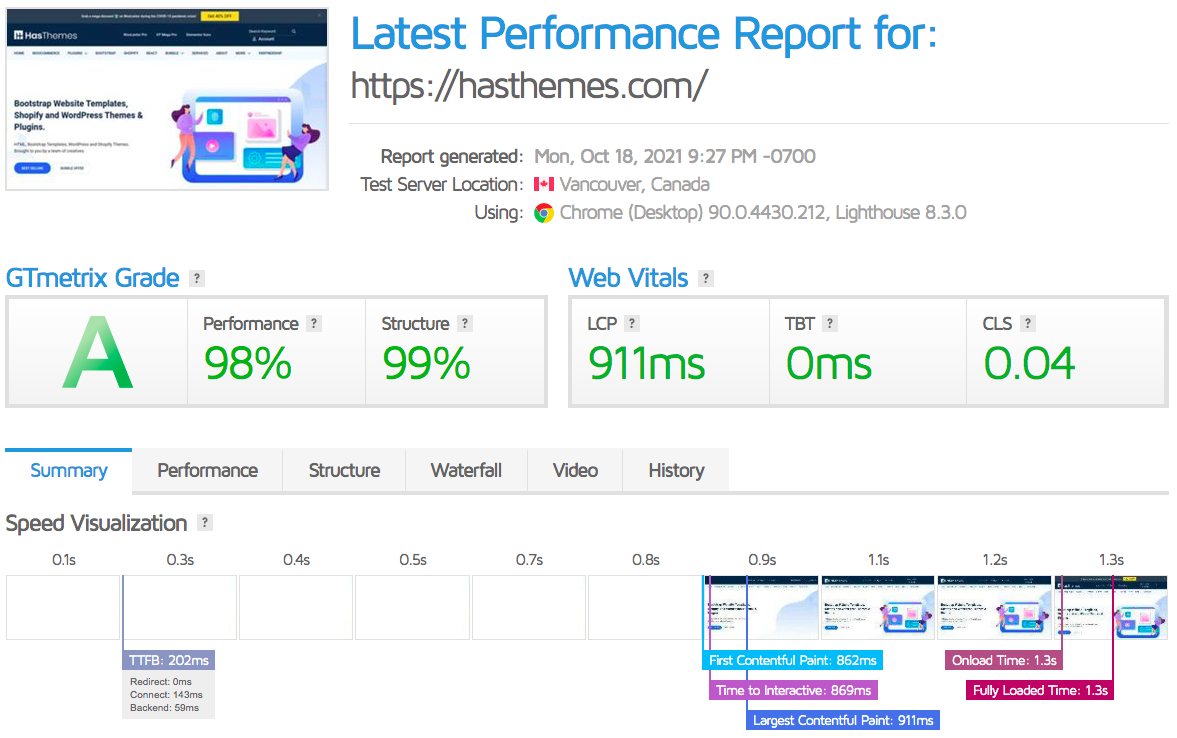Click the Onload Time: 1.3s marker
Viewport: 1177px width, 738px height.
pyautogui.click(x=1004, y=661)
